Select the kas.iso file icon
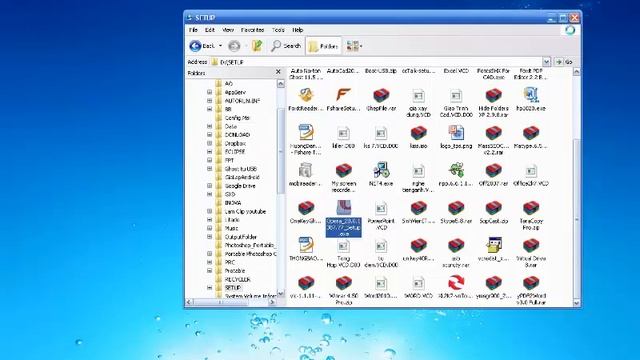This screenshot has height=360, width=640. pyautogui.click(x=418, y=133)
